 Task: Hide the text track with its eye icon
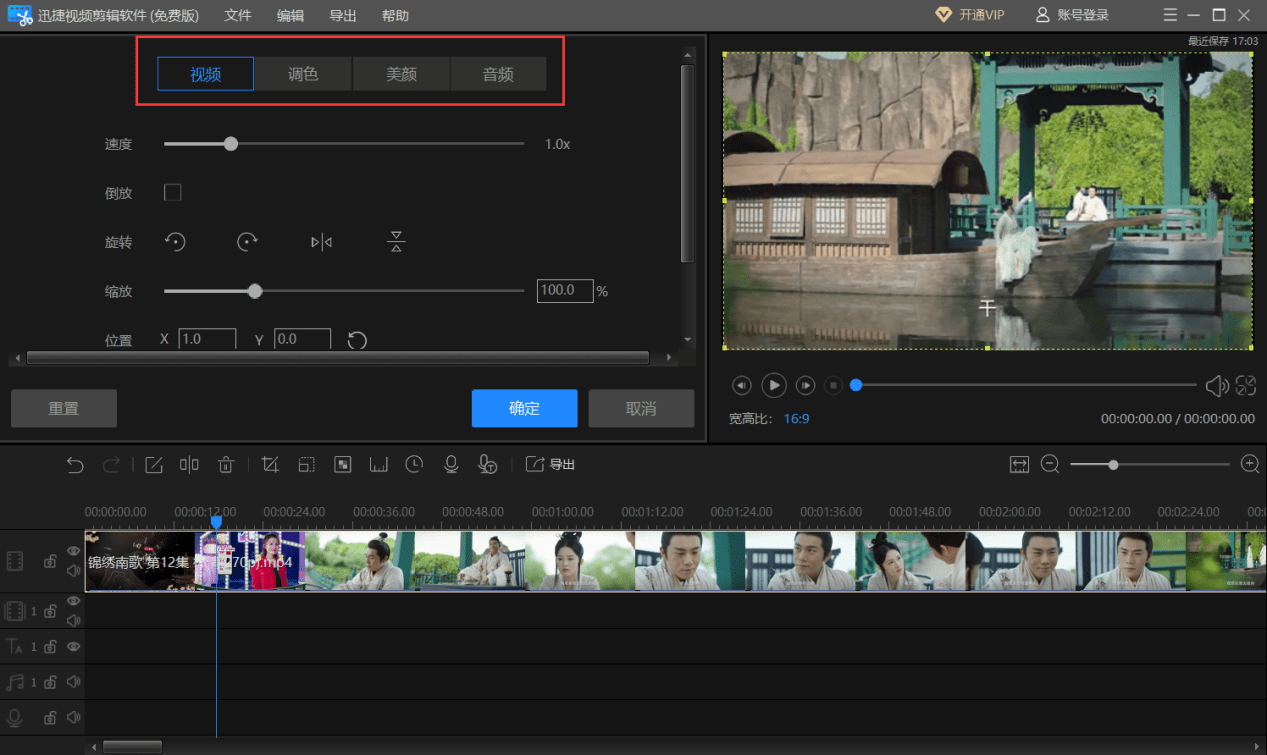73,647
